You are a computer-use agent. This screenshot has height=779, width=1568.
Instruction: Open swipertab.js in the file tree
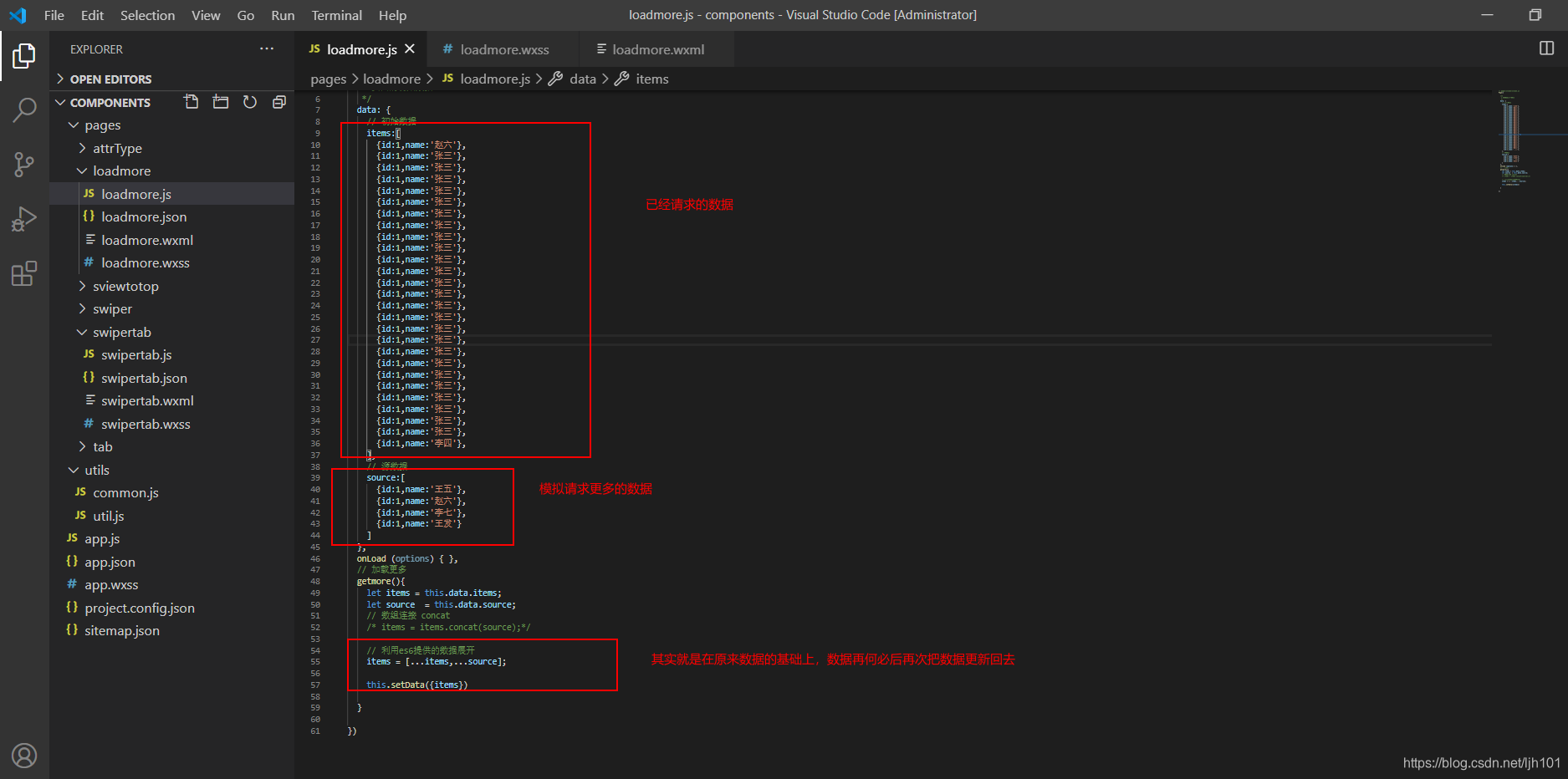(171, 354)
